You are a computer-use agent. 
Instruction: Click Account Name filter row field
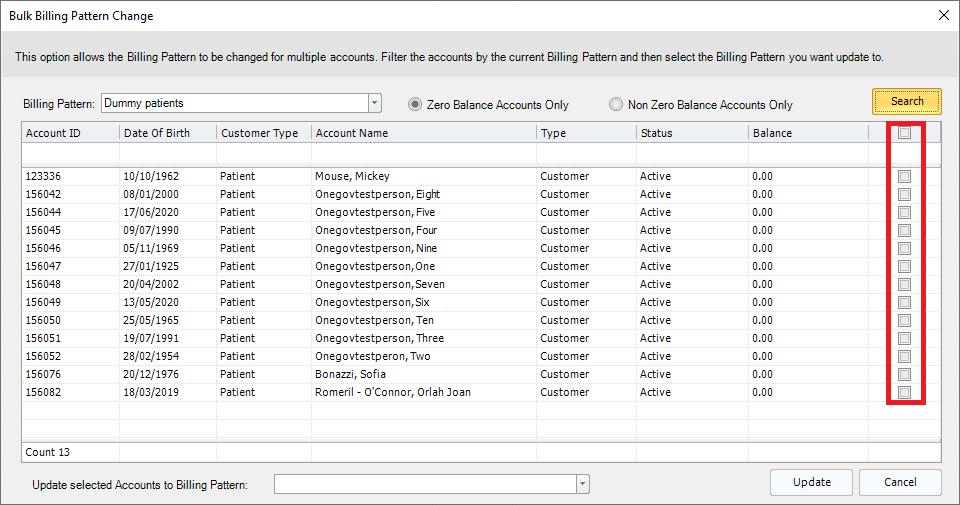pyautogui.click(x=422, y=153)
